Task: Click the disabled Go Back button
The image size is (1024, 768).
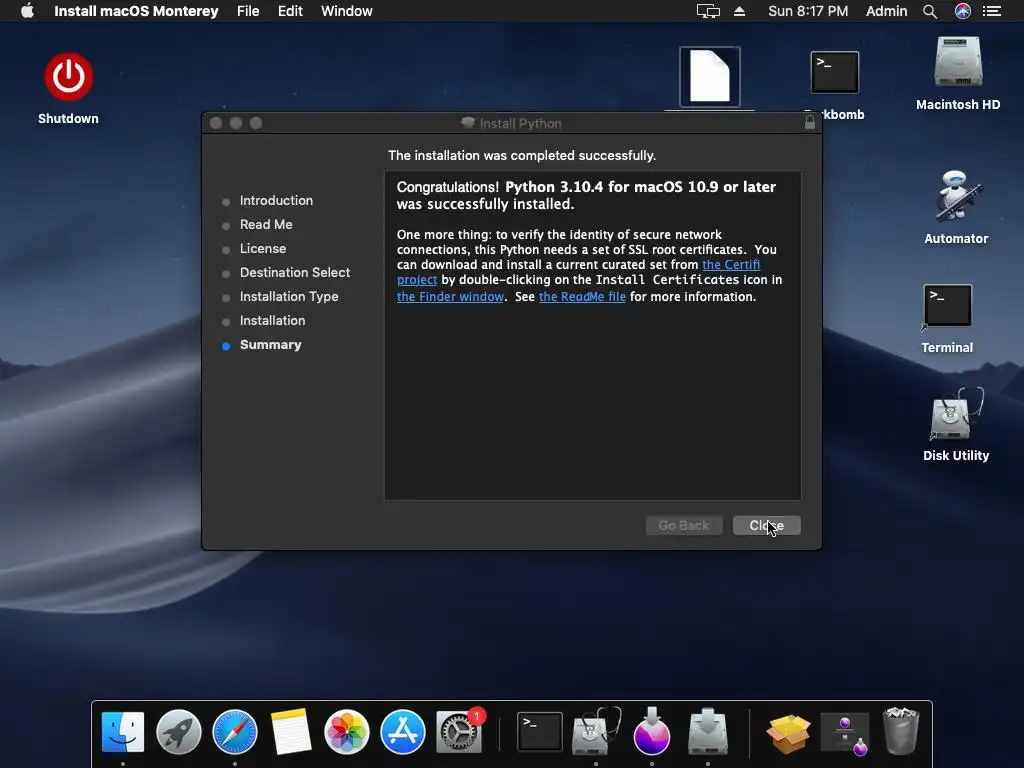Action: point(684,526)
